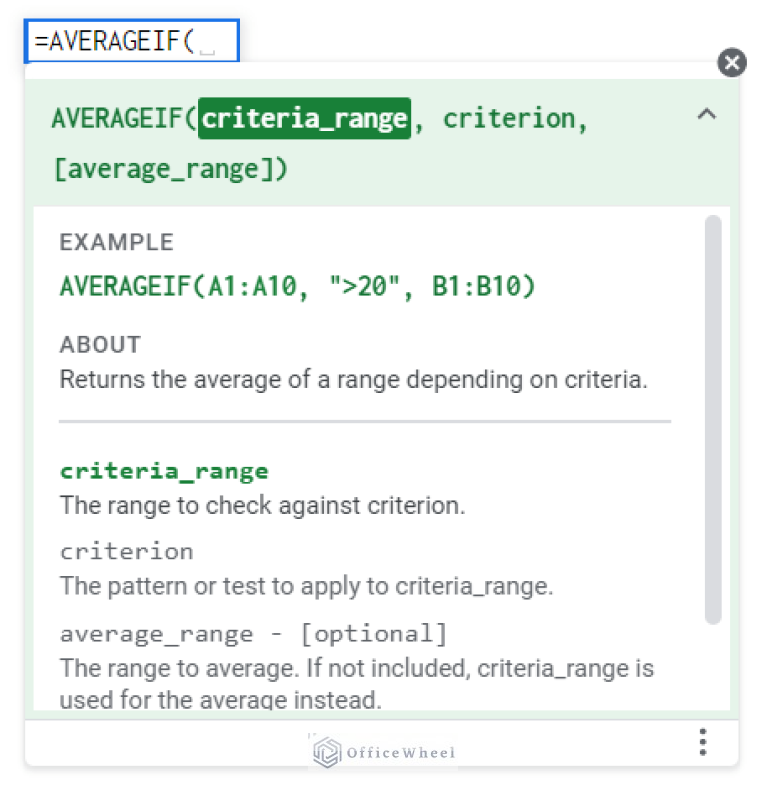
Task: Click the EXAMPLE section heading
Action: 116,242
